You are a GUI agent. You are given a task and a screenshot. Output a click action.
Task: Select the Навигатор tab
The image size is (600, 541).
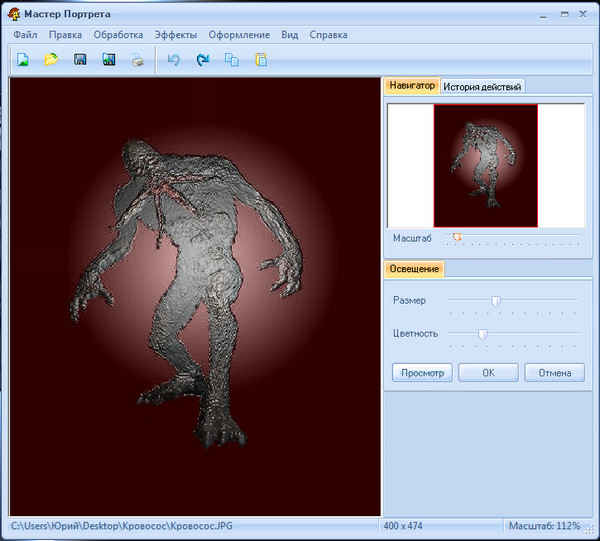412,86
